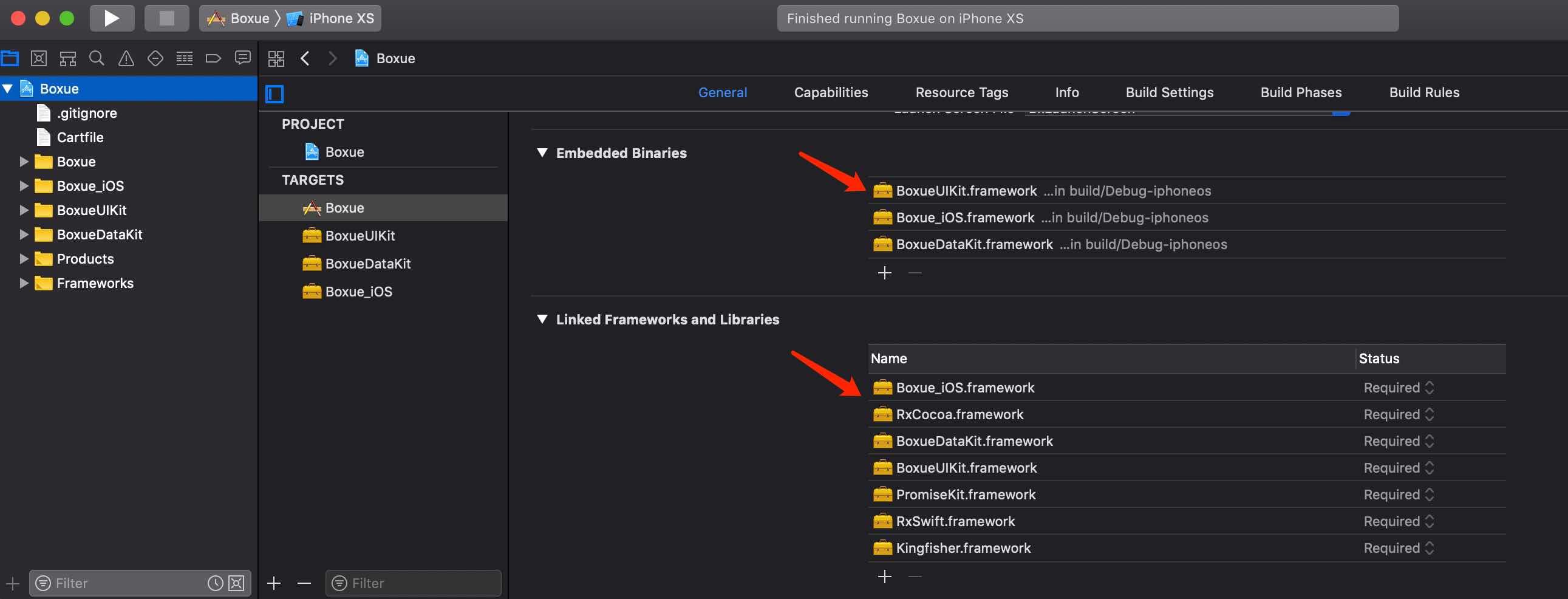Select Boxue_iOS.framework embedded binary
This screenshot has width=1568, height=599.
[x=1187, y=218]
